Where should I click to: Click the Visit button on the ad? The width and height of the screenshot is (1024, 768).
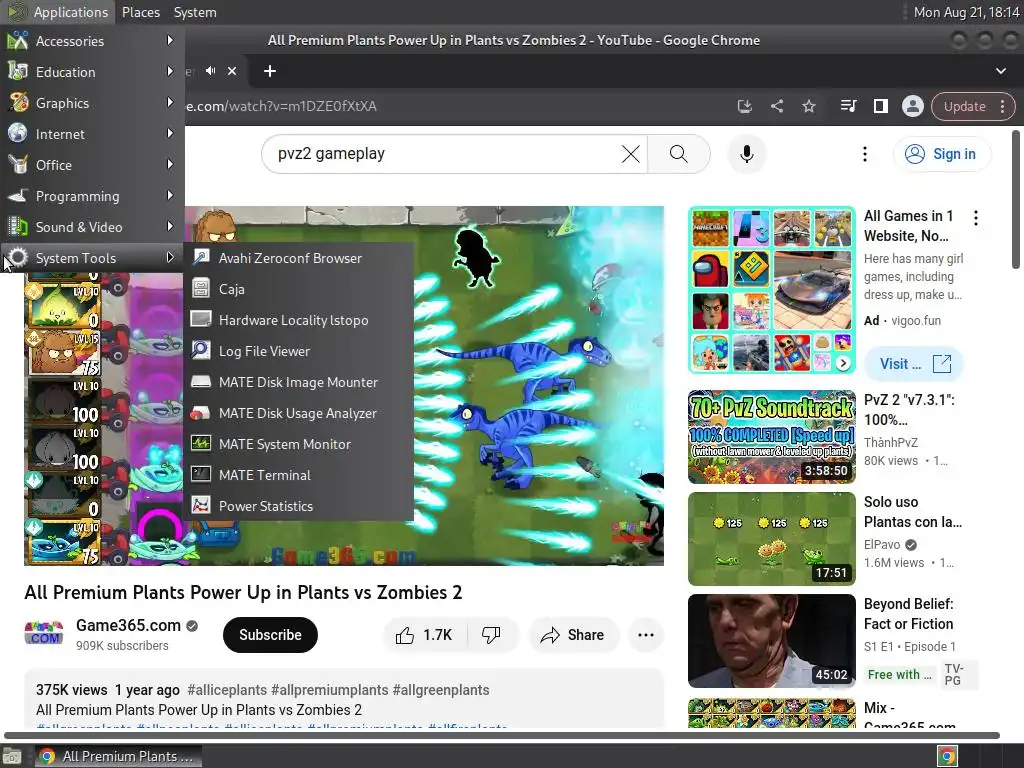tap(913, 364)
